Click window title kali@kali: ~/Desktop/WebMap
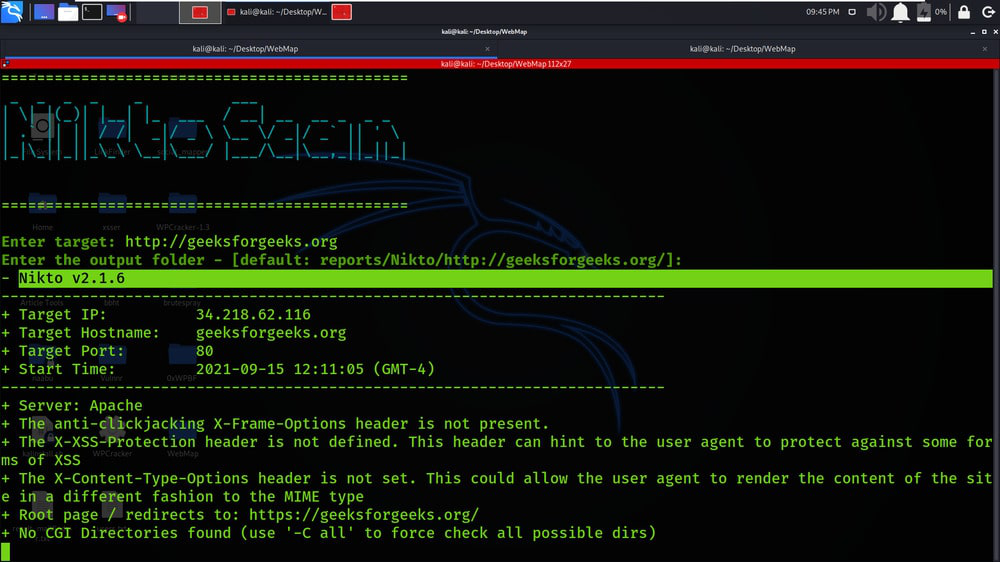Viewport: 1000px width, 562px height. point(484,32)
